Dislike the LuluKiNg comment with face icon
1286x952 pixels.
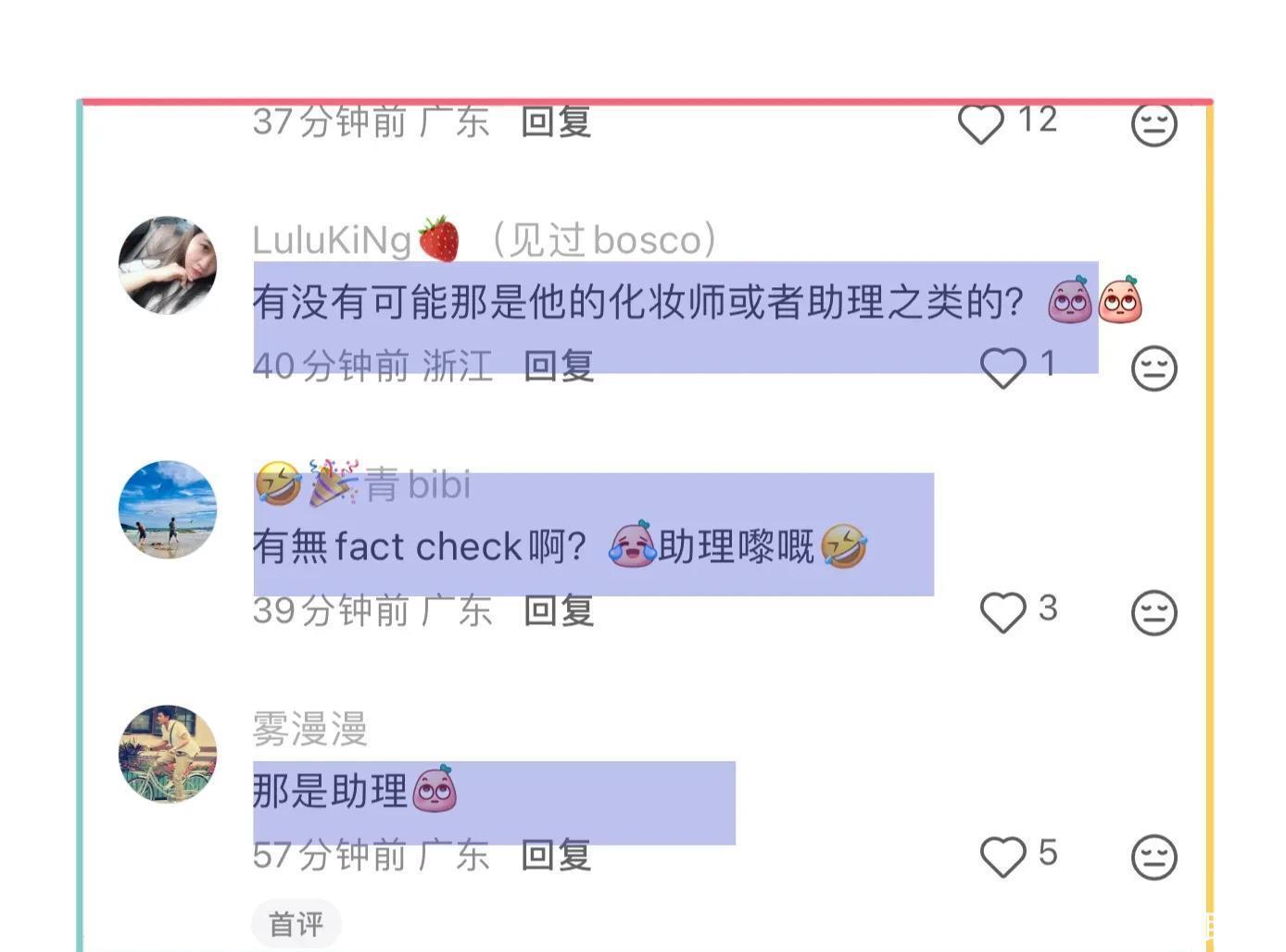point(1154,369)
